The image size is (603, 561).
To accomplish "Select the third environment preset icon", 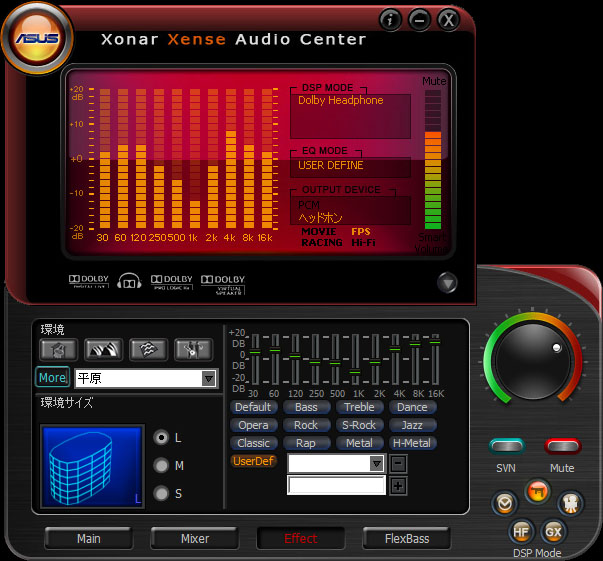I will pyautogui.click(x=147, y=349).
